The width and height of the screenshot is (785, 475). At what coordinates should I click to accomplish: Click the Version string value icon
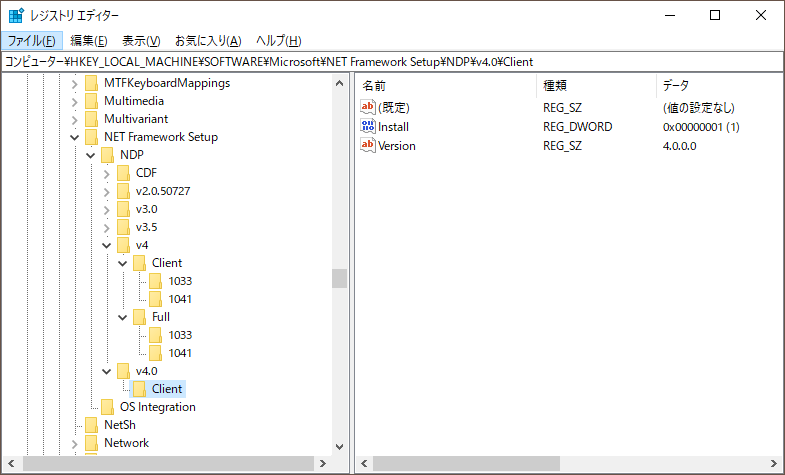367,145
